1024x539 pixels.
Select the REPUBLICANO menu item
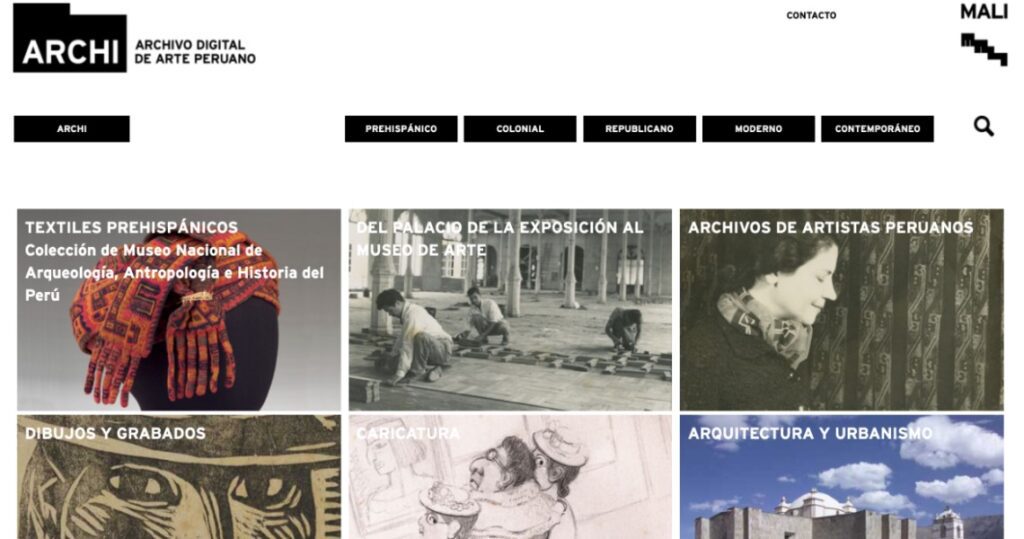[x=639, y=129]
